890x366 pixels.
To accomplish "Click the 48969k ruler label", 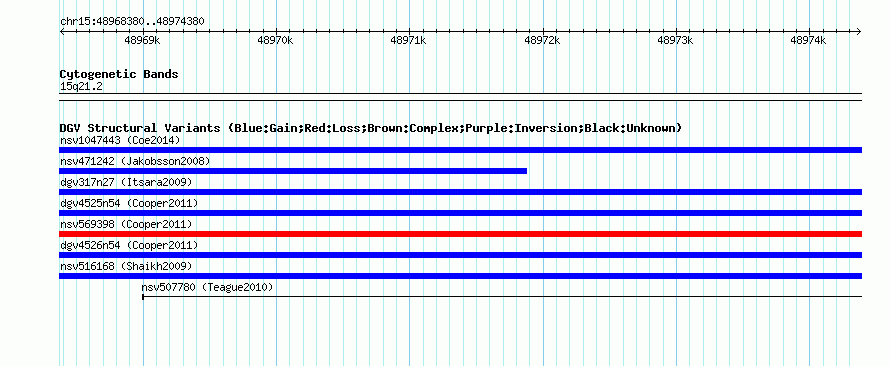I will [x=142, y=40].
